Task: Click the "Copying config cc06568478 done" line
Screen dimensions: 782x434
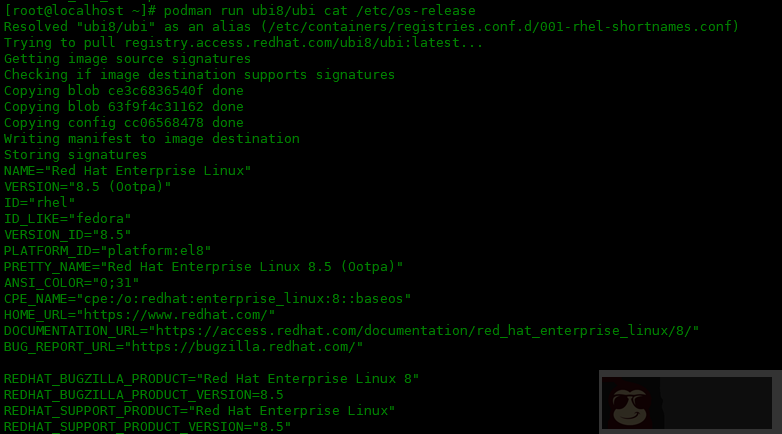Action: (x=123, y=123)
